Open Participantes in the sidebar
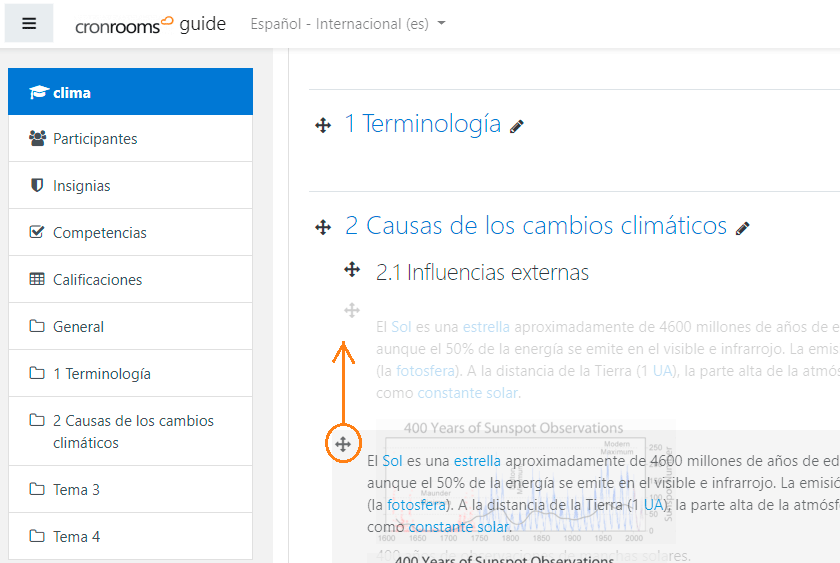This screenshot has height=563, width=840. [x=130, y=139]
